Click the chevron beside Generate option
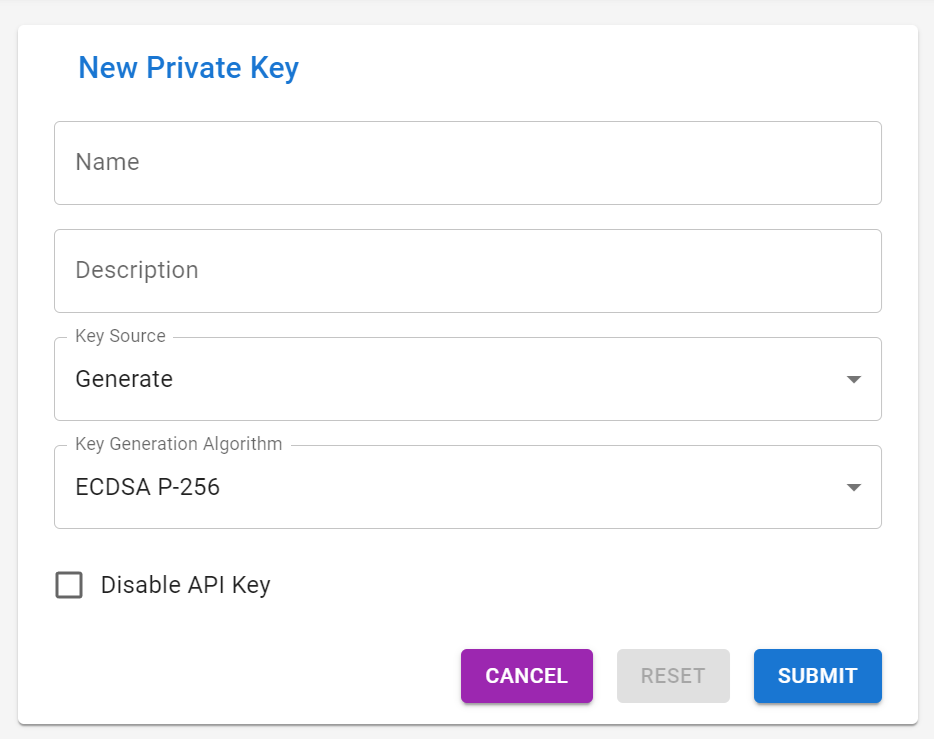Screen dimensions: 934x739 click(x=853, y=379)
